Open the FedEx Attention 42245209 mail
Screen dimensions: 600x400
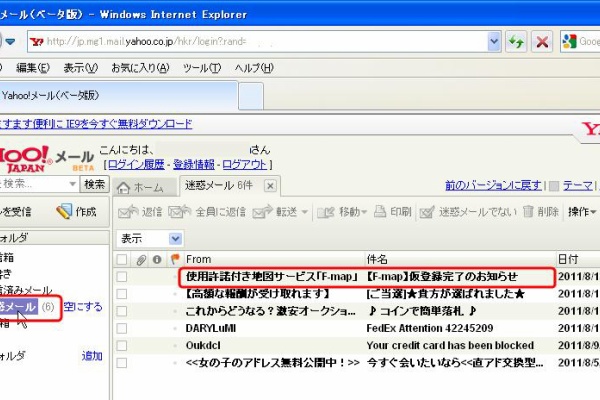(x=430, y=328)
